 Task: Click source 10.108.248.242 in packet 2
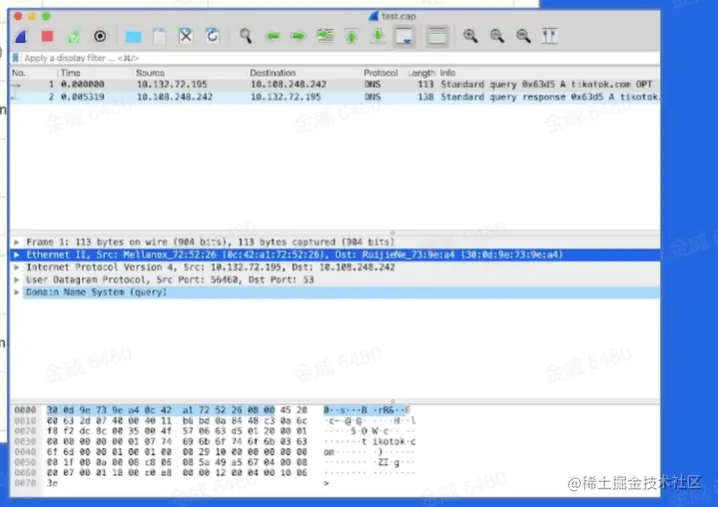coord(174,97)
